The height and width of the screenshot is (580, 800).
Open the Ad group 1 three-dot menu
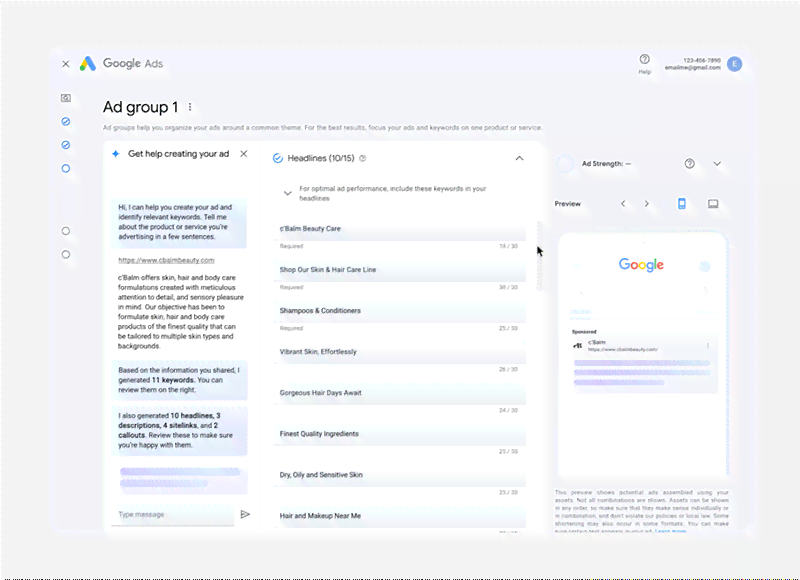click(190, 107)
